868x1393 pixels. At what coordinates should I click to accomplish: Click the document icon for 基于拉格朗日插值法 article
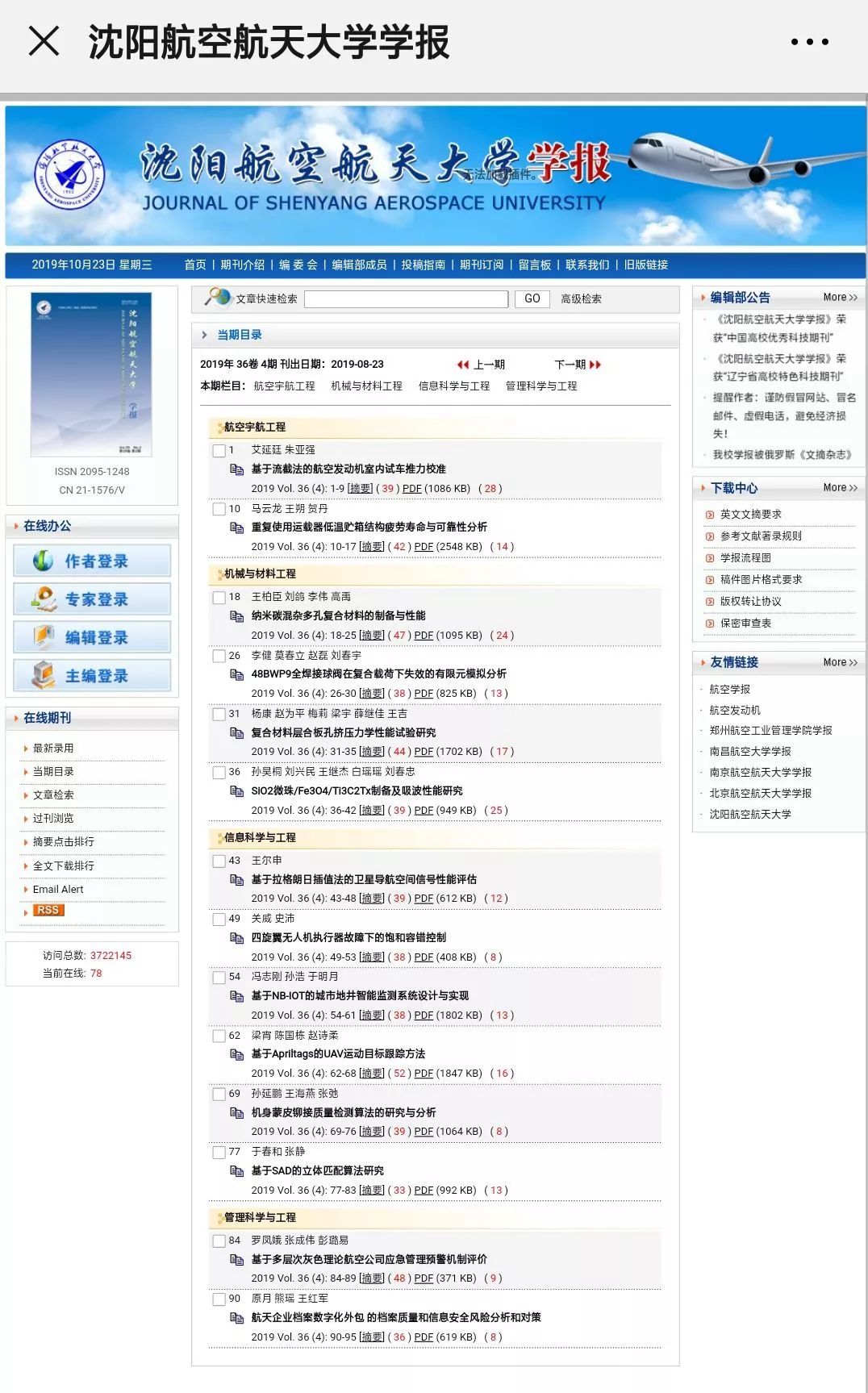tap(237, 880)
